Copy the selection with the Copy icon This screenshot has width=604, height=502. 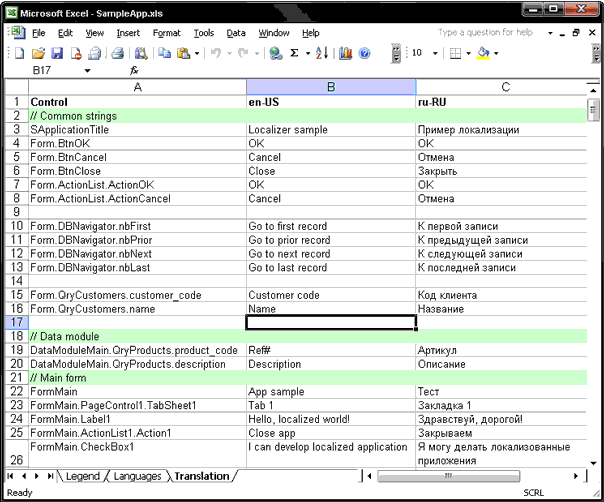pyautogui.click(x=165, y=53)
